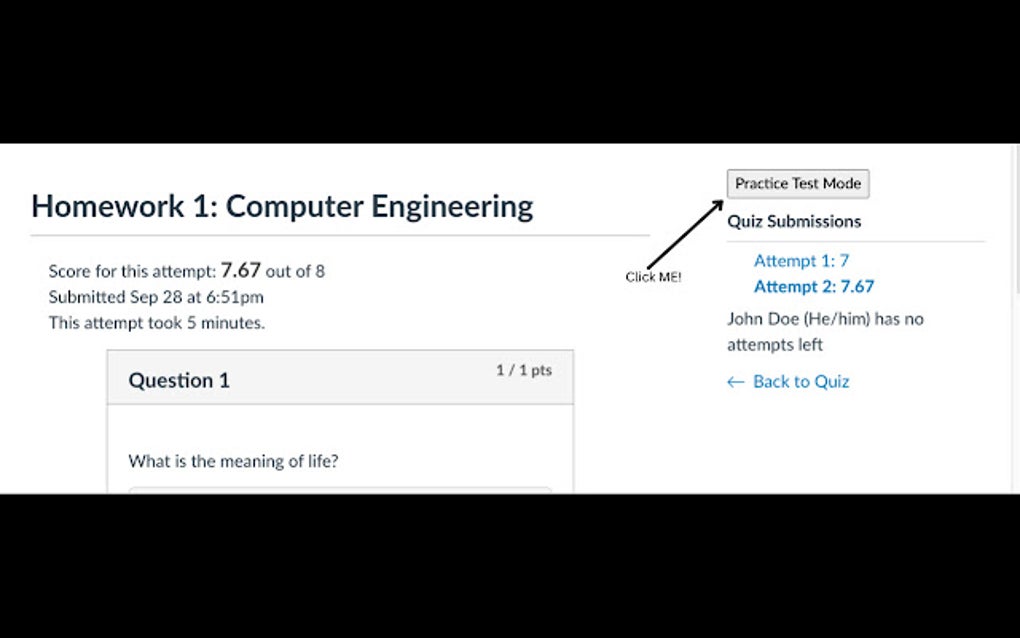1020x638 pixels.
Task: Click the Quiz Submissions heading
Action: pyautogui.click(x=794, y=221)
